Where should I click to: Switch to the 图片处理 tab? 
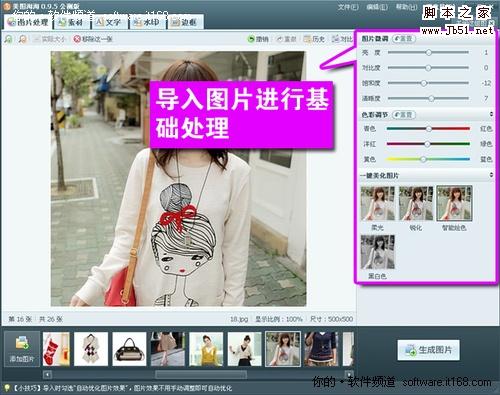click(x=28, y=22)
